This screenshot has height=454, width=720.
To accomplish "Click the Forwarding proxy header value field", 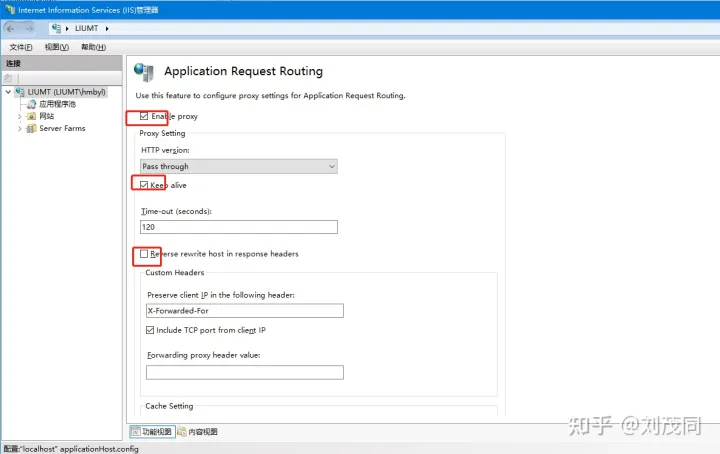I will pos(245,372).
